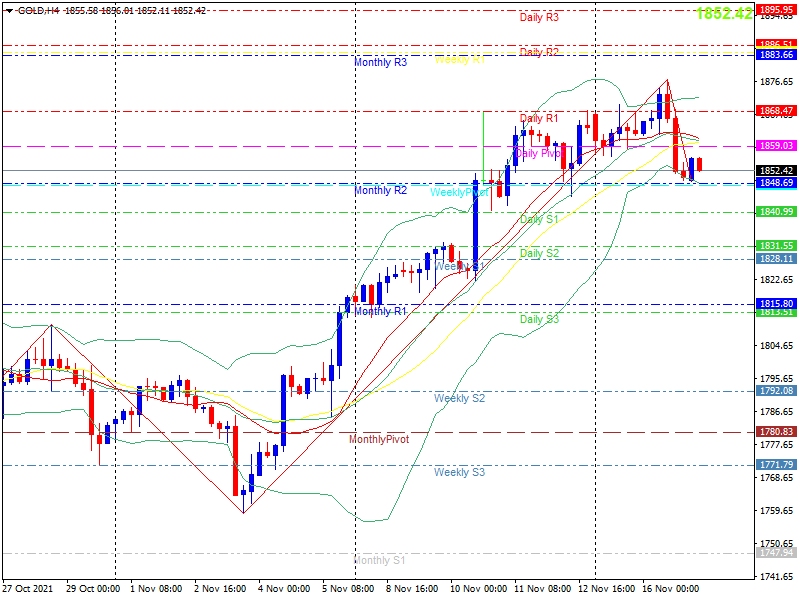Click the current price 1852.42 black tag

pos(776,171)
